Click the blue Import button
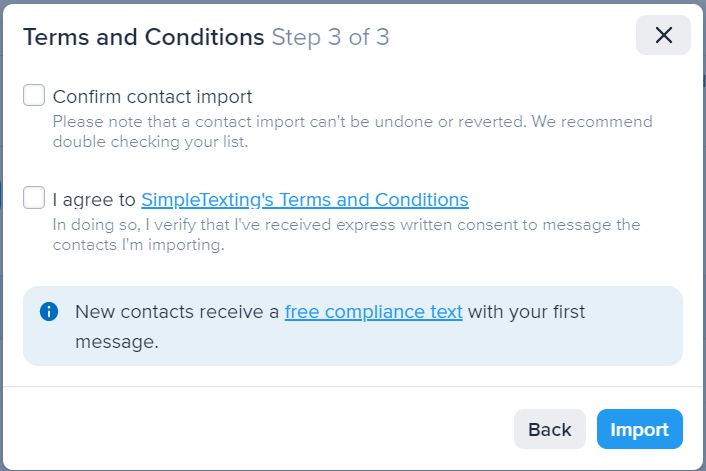The image size is (706, 471). [640, 429]
